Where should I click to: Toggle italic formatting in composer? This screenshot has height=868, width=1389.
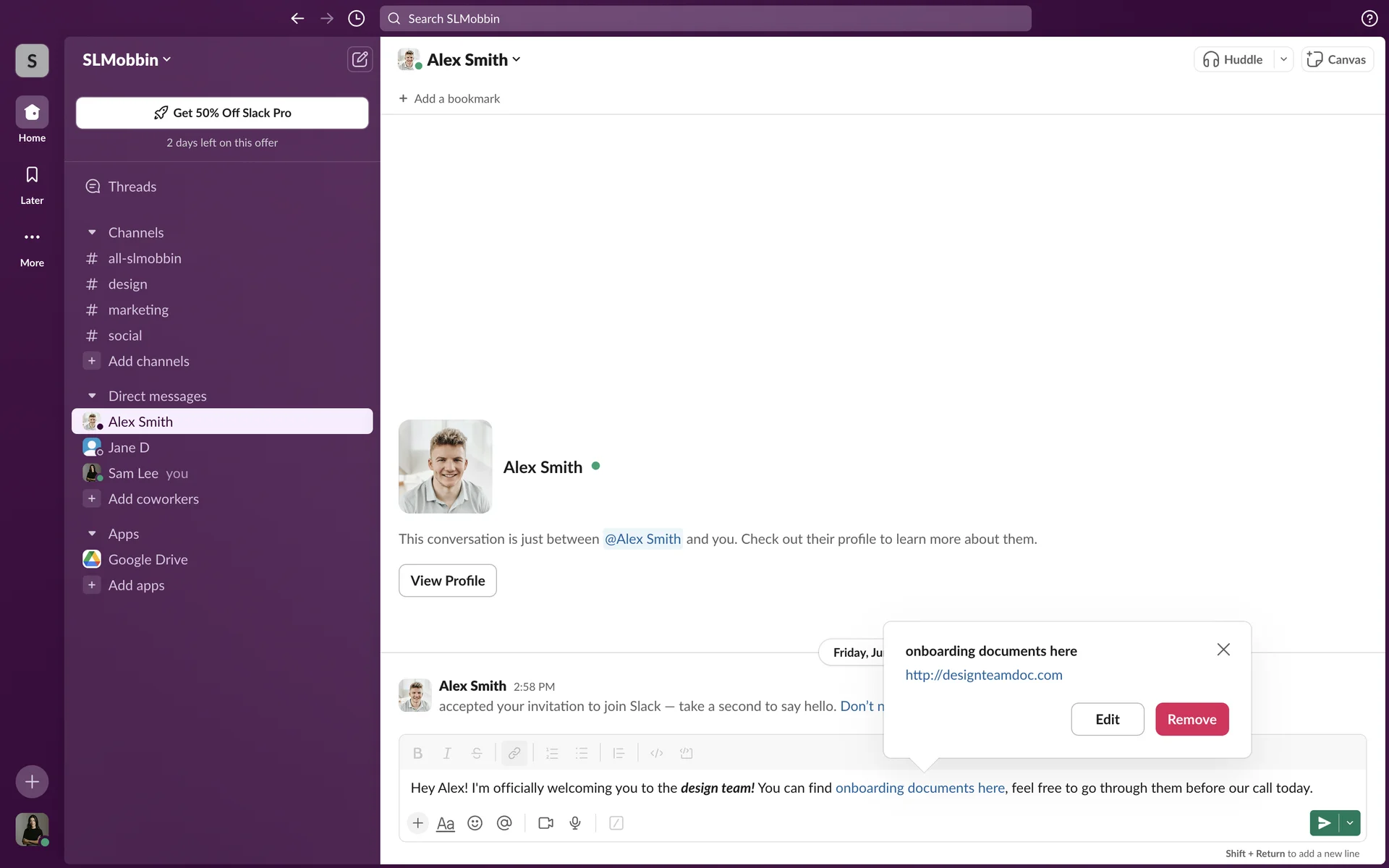click(x=447, y=753)
